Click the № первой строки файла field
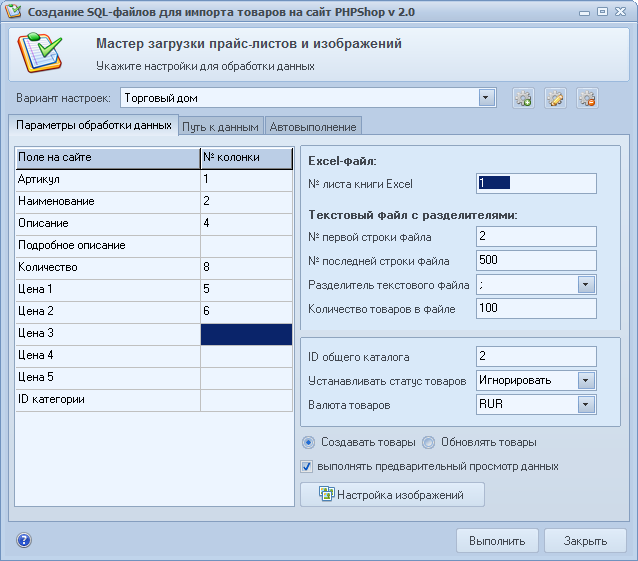This screenshot has width=638, height=561. (536, 236)
